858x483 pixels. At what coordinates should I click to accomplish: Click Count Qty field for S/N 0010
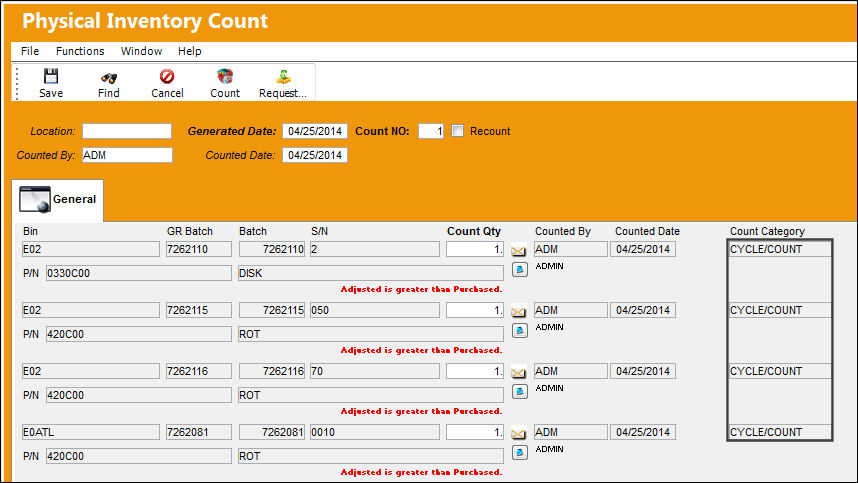click(x=474, y=432)
